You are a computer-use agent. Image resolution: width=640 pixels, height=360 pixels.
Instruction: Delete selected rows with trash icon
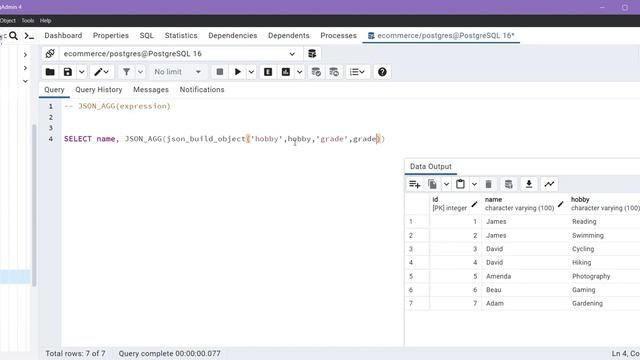(488, 184)
